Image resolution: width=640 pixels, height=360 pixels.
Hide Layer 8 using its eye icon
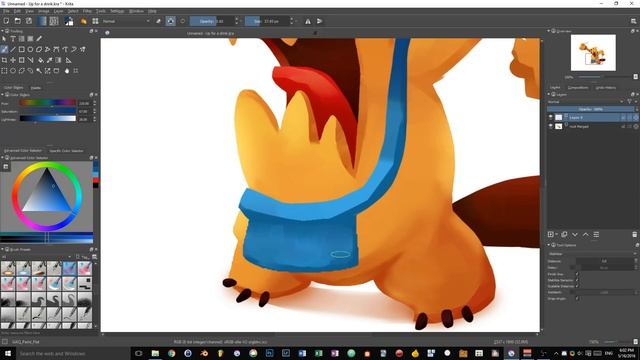tap(551, 117)
